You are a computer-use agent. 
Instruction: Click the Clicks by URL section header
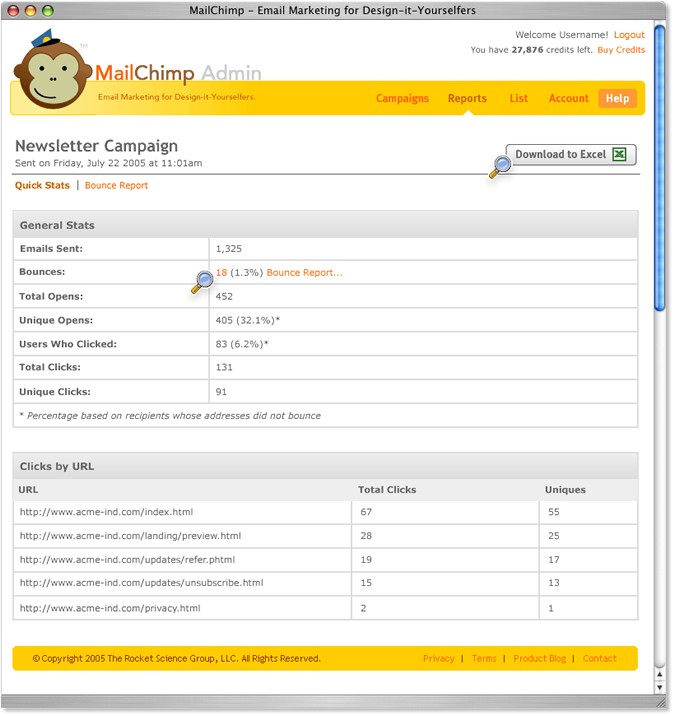[x=325, y=467]
